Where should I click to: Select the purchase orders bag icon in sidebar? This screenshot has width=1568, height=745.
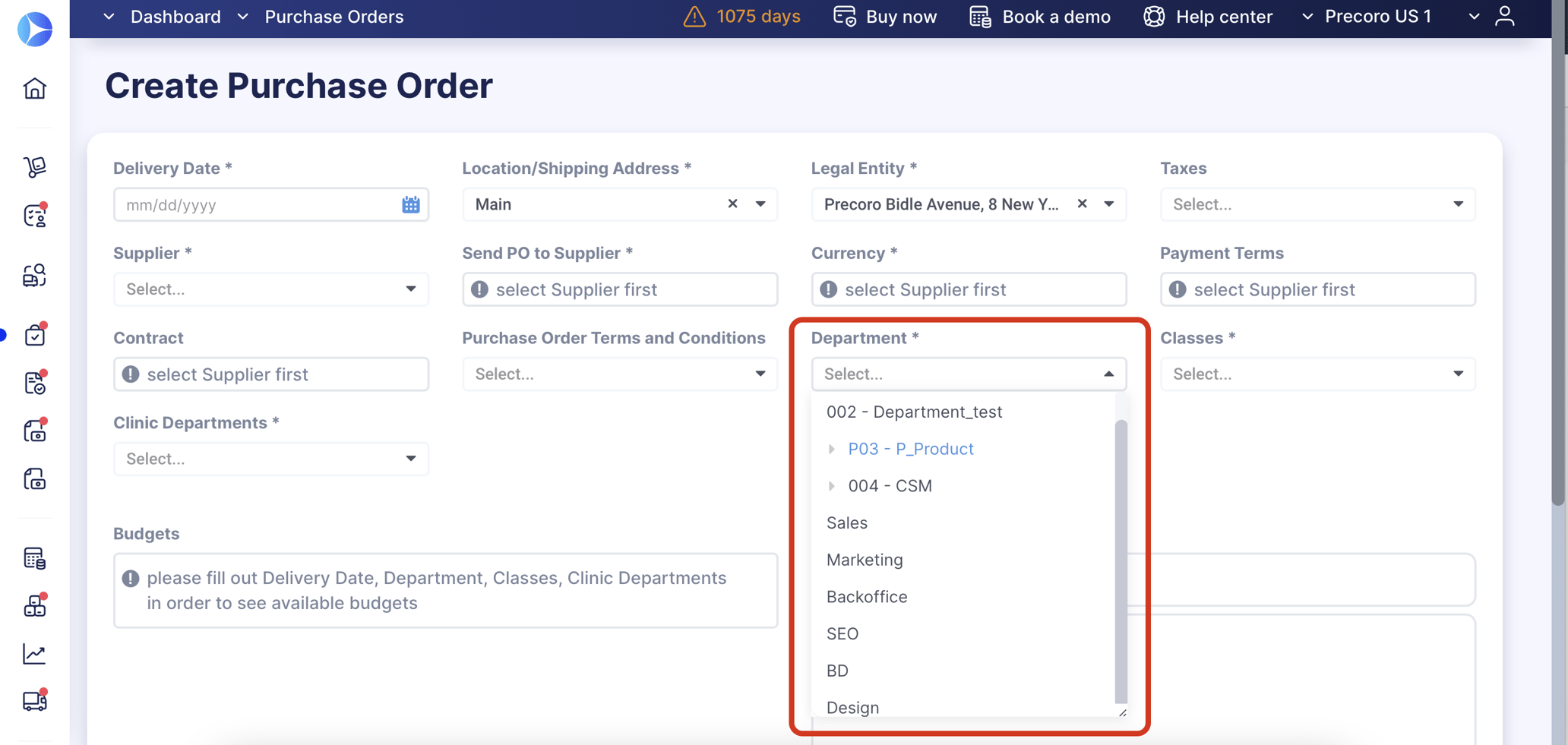(35, 334)
